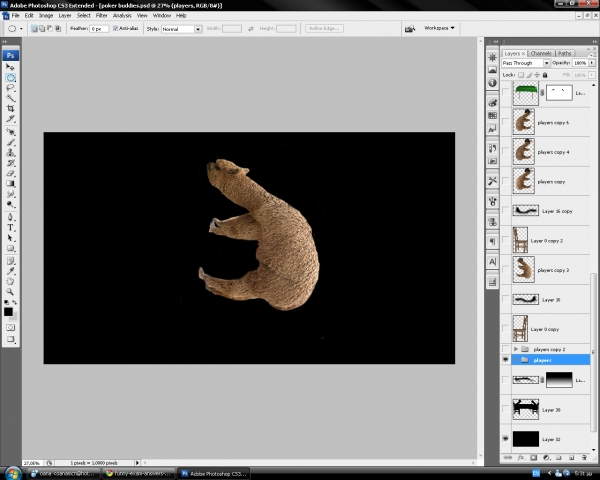Show the players copy 4 layer
Screen dimensions: 600x480
[x=505, y=151]
